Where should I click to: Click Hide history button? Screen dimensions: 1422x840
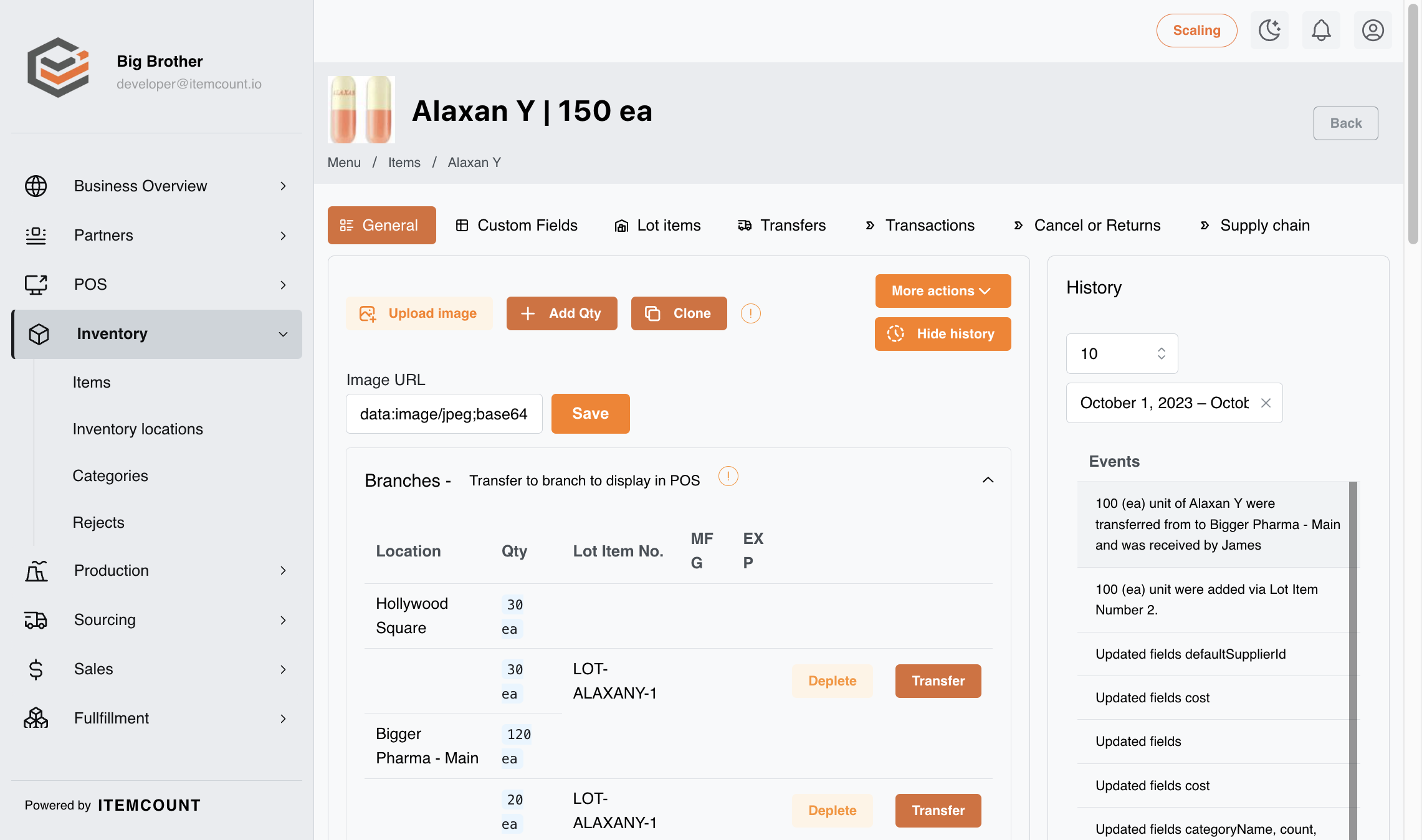pos(943,334)
